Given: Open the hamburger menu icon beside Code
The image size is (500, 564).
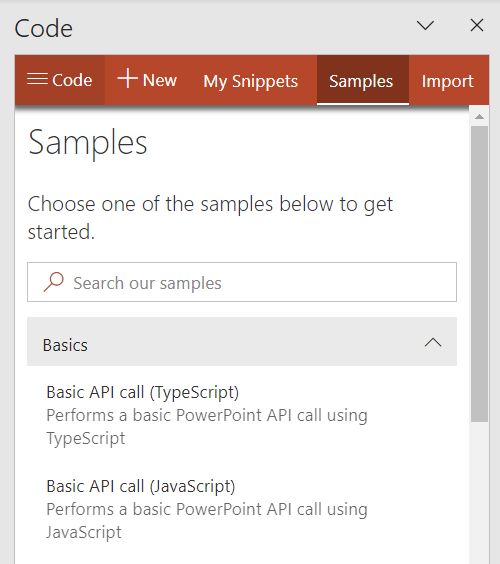Looking at the screenshot, I should pos(37,78).
